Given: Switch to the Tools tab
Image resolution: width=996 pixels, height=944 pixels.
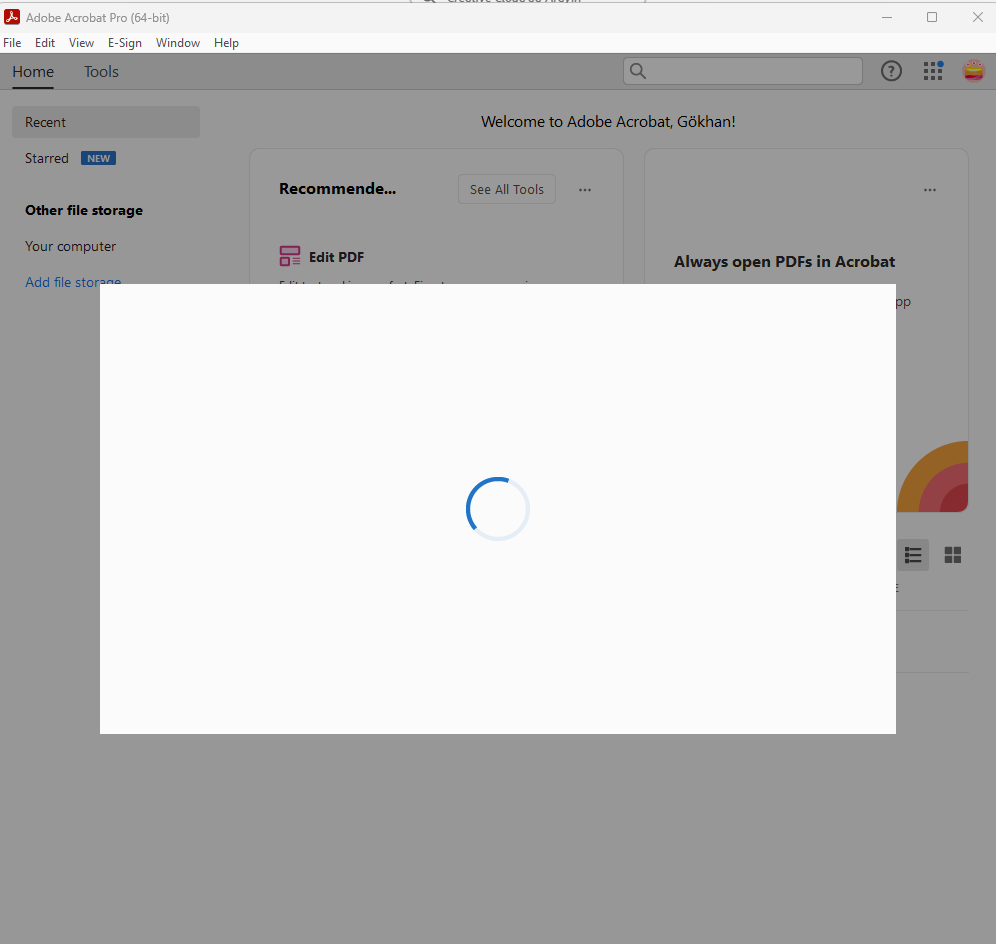Looking at the screenshot, I should click(101, 72).
